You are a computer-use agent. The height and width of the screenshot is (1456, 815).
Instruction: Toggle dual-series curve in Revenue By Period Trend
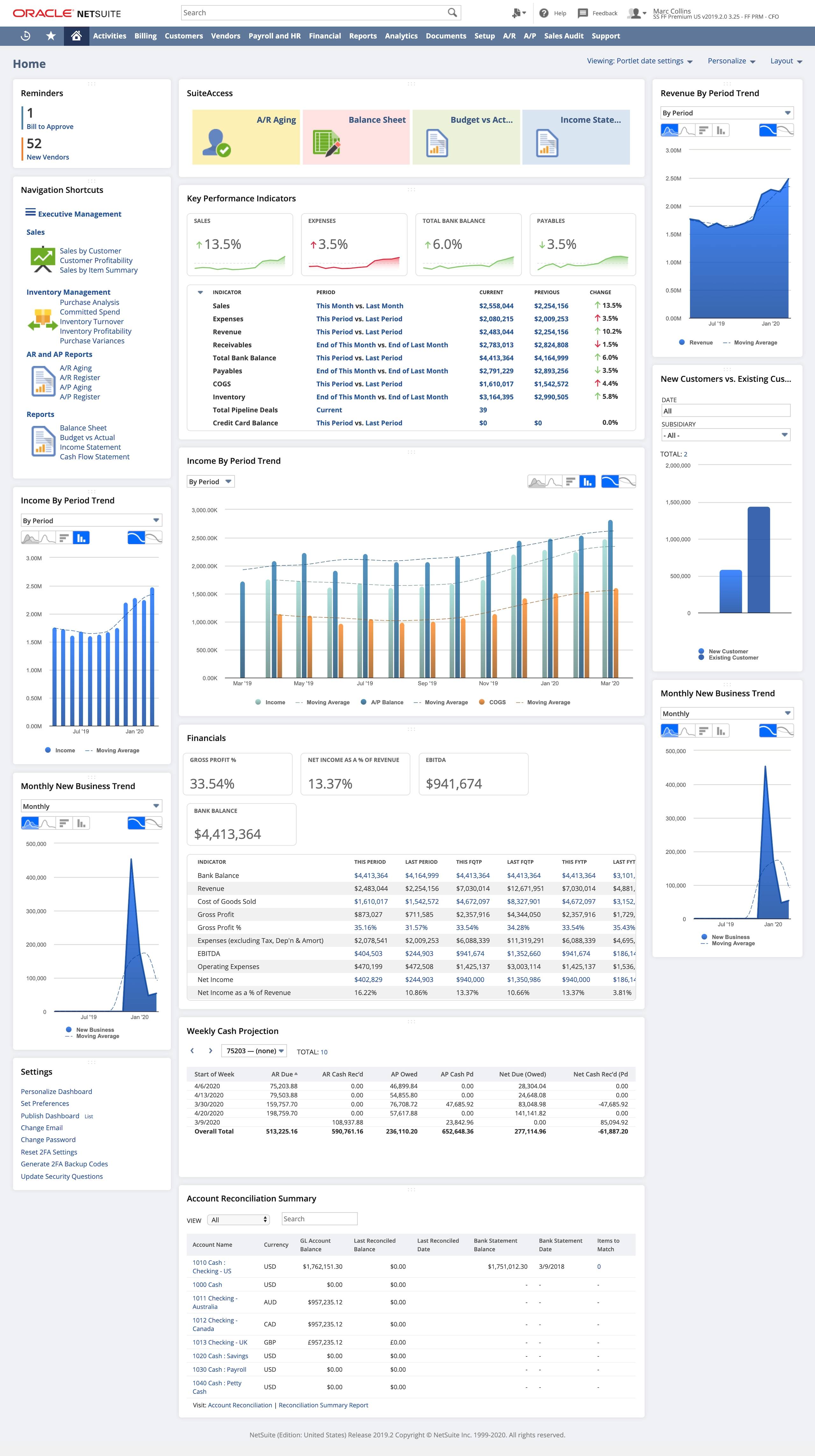point(785,130)
